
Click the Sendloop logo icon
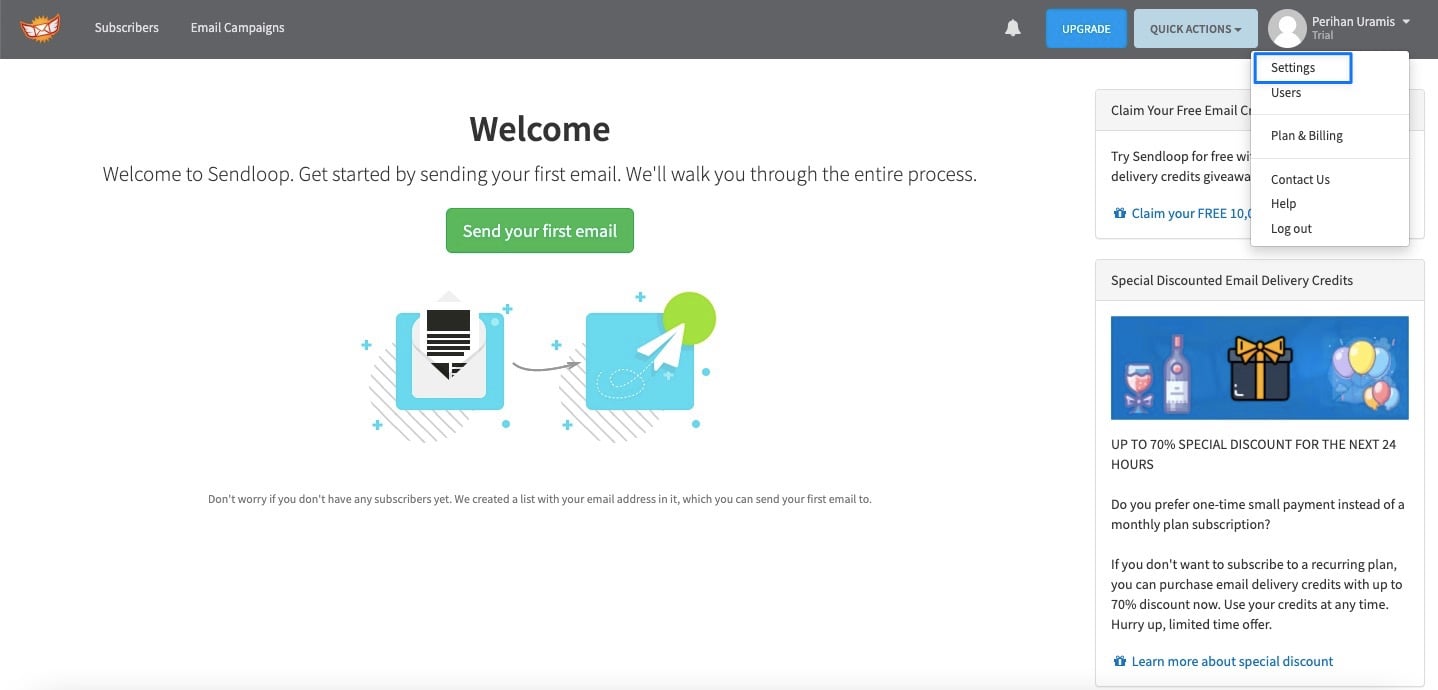click(x=40, y=28)
